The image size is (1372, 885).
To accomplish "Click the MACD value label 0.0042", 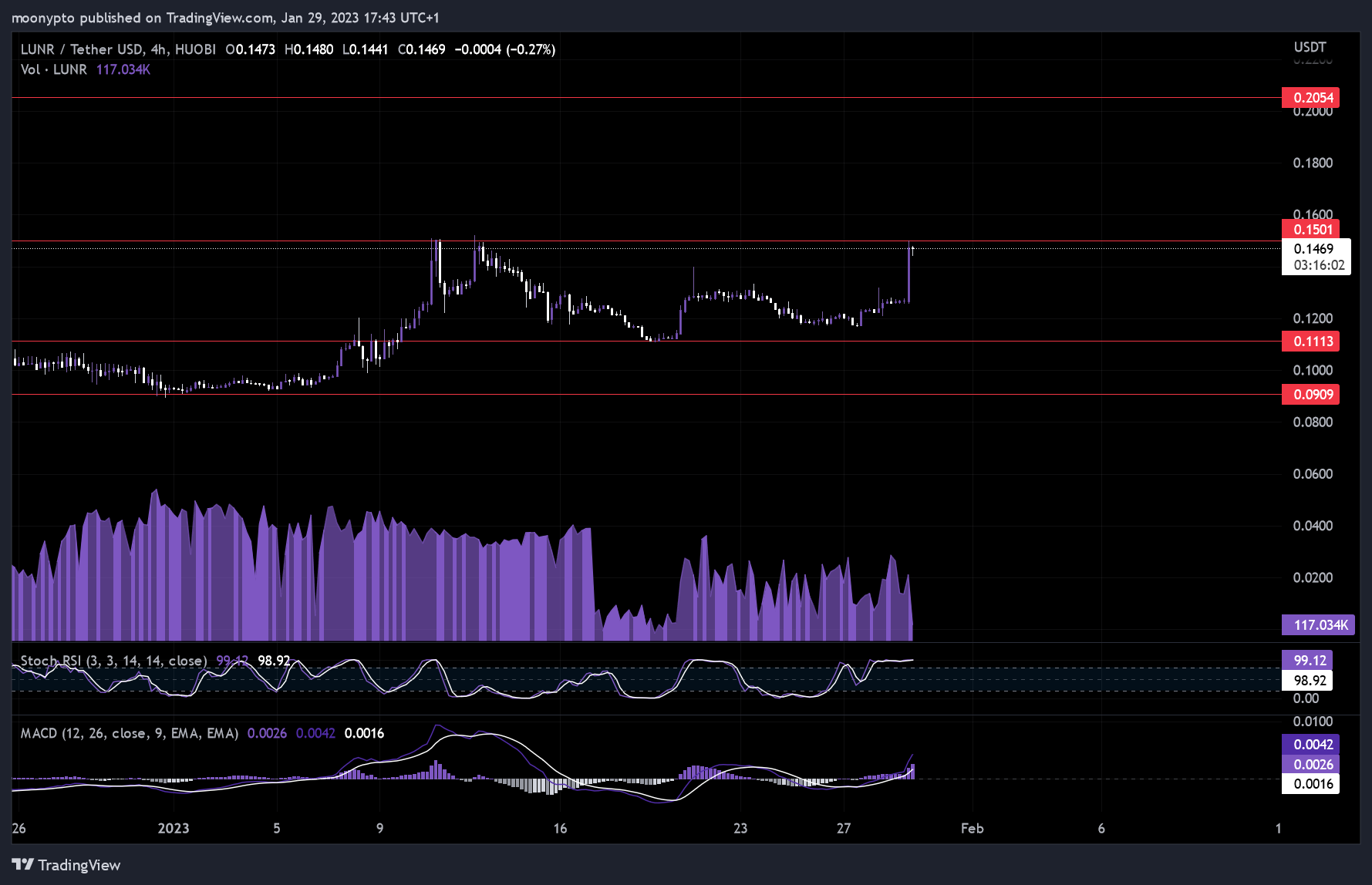I will coord(1310,744).
